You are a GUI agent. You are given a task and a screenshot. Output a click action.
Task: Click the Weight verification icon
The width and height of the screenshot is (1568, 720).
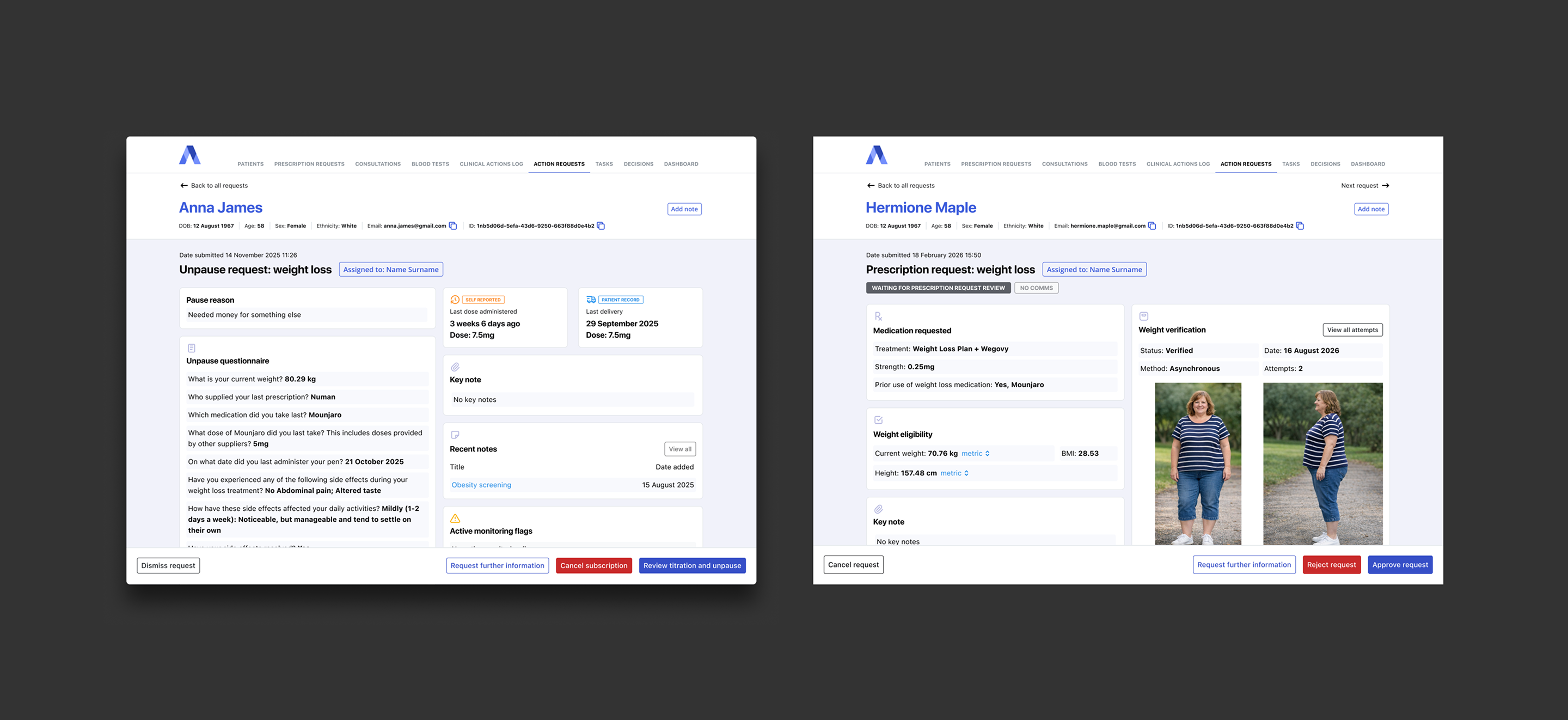[x=1144, y=316]
